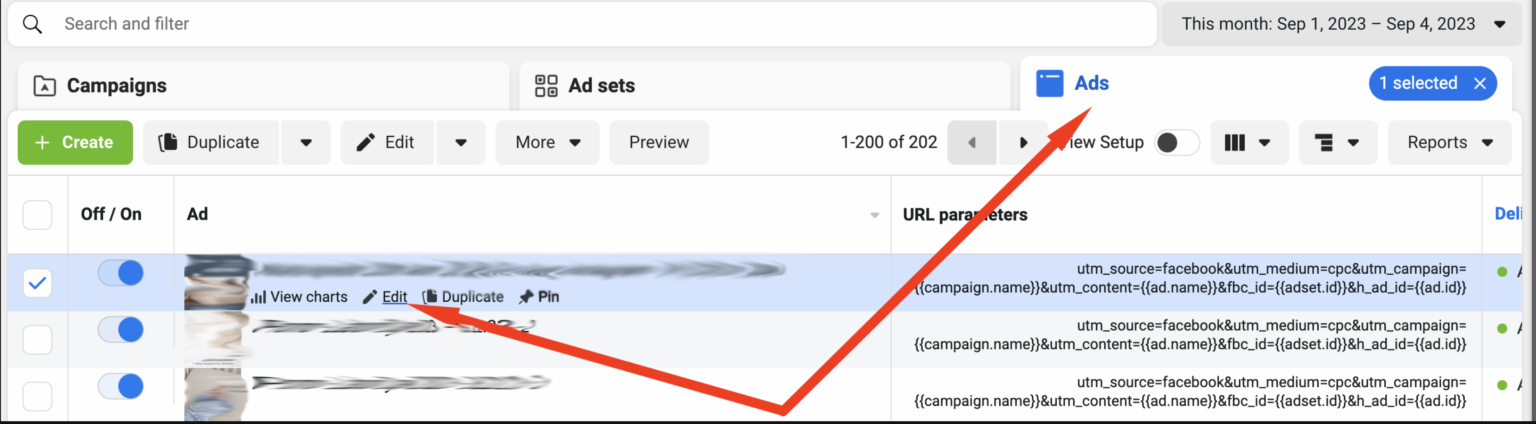Click the search magnifier icon
Image resolution: width=1536 pixels, height=424 pixels.
[x=32, y=23]
